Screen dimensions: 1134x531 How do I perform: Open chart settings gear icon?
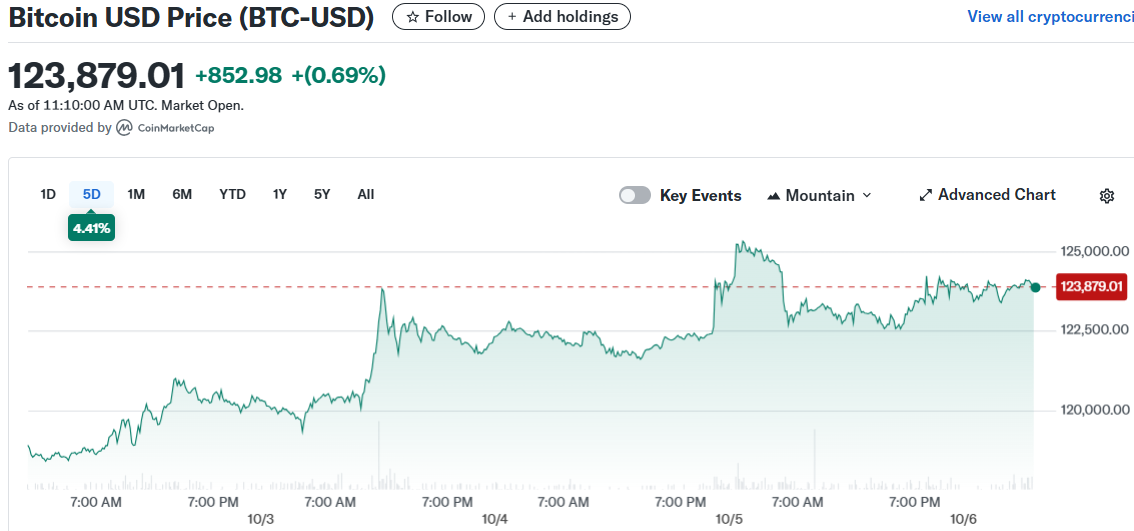coord(1107,196)
